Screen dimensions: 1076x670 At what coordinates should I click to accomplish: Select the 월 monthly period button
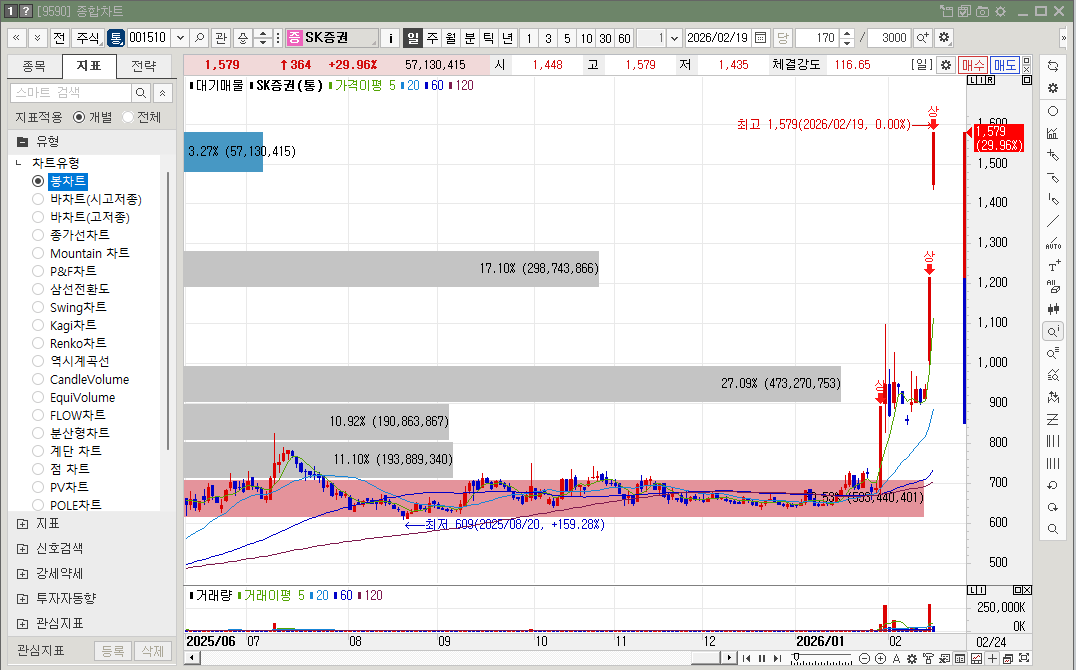tap(451, 38)
